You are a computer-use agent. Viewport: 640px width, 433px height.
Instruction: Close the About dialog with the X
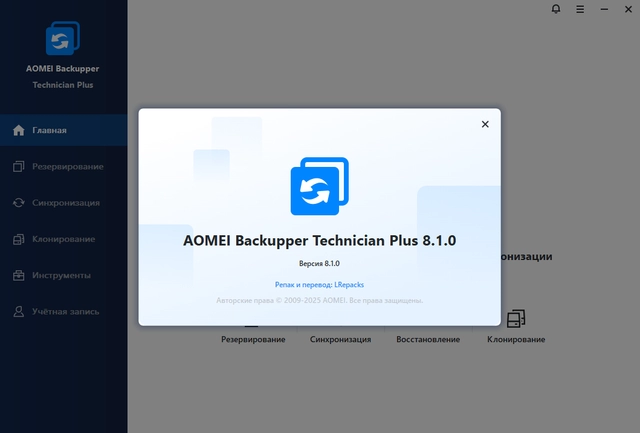point(485,124)
